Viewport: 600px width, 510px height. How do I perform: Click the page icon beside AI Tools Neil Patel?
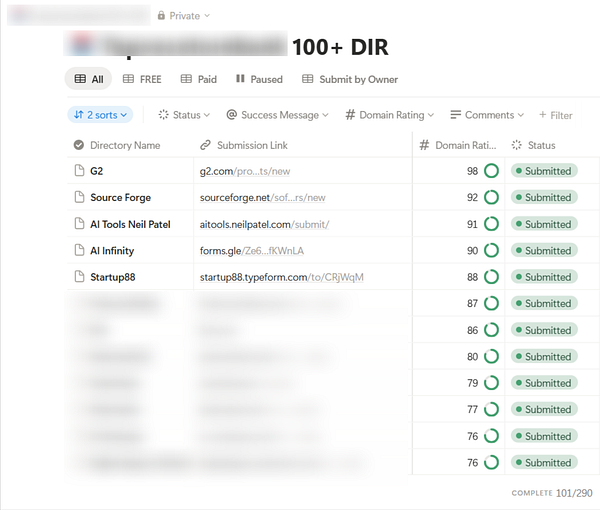(x=79, y=223)
